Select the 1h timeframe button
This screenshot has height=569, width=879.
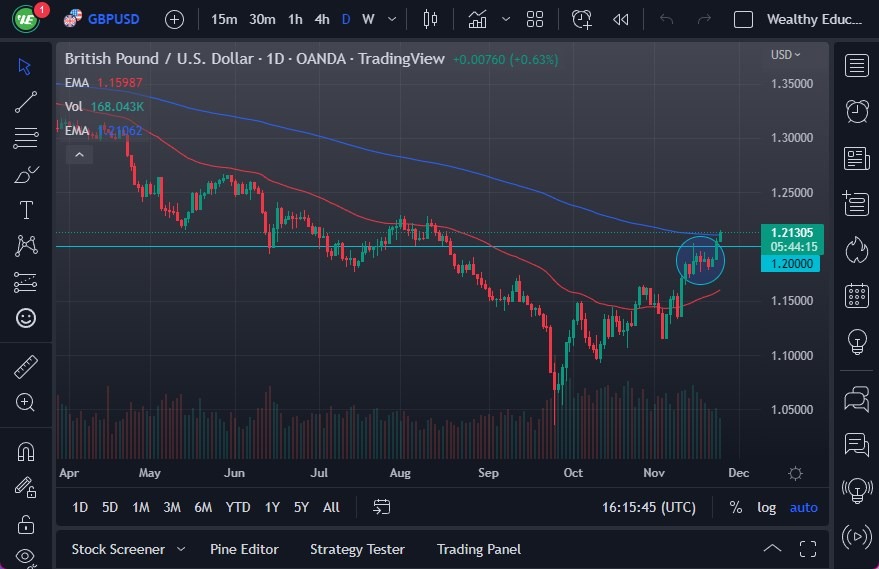pyautogui.click(x=295, y=19)
